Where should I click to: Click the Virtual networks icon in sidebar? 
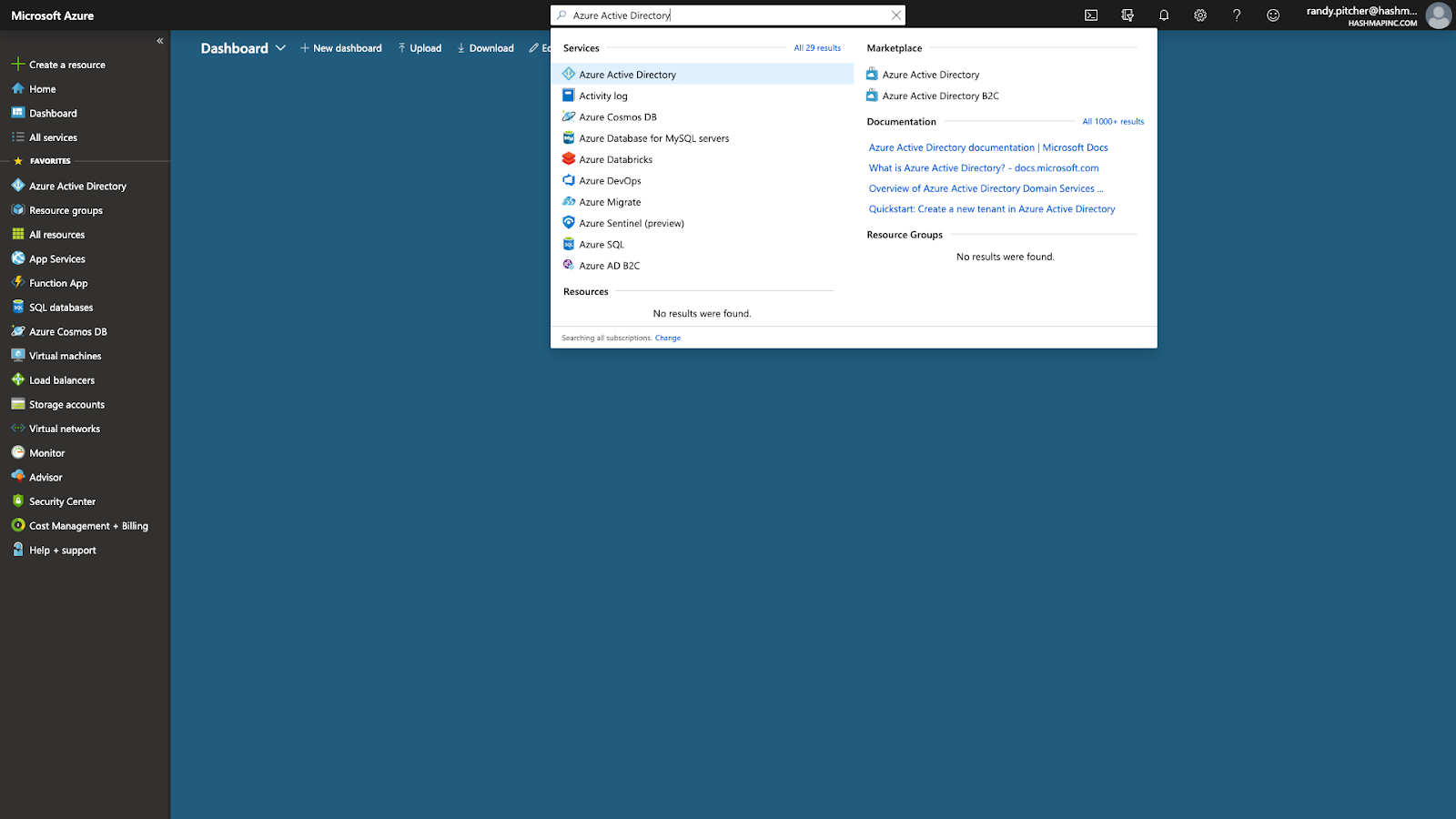[x=18, y=429]
